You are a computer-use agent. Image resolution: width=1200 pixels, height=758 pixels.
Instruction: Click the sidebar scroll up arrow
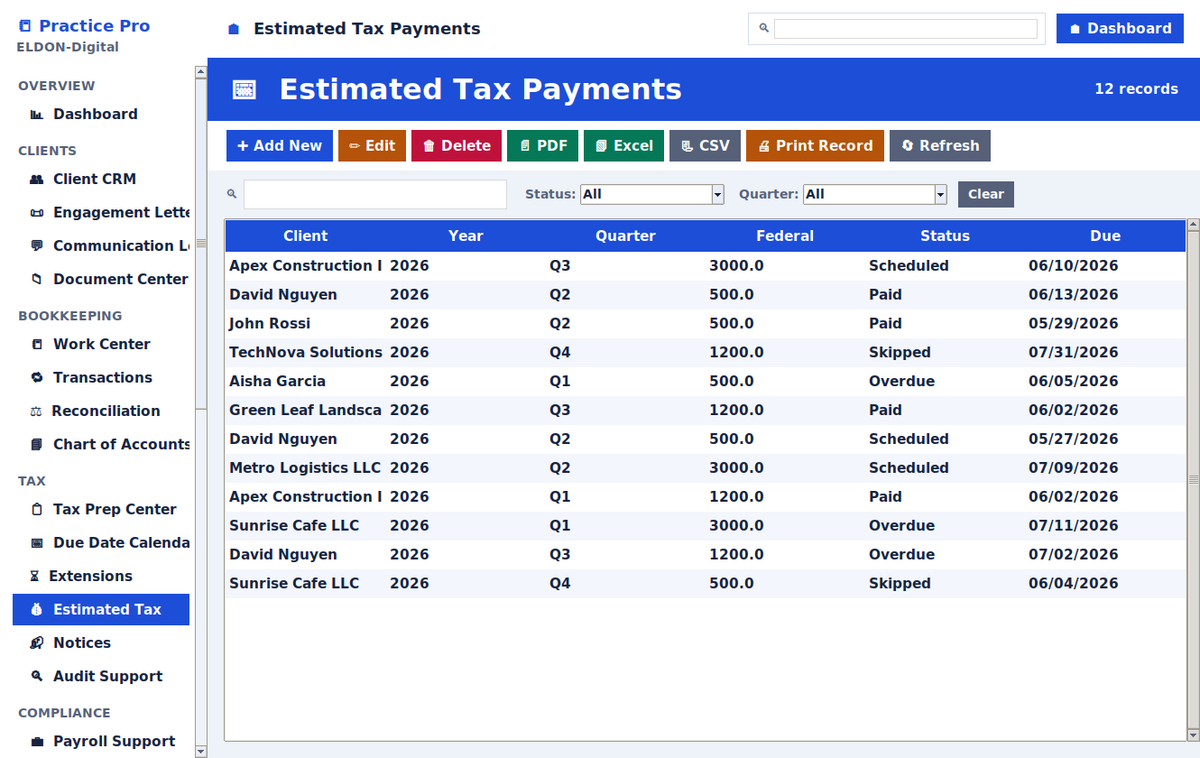coord(201,71)
